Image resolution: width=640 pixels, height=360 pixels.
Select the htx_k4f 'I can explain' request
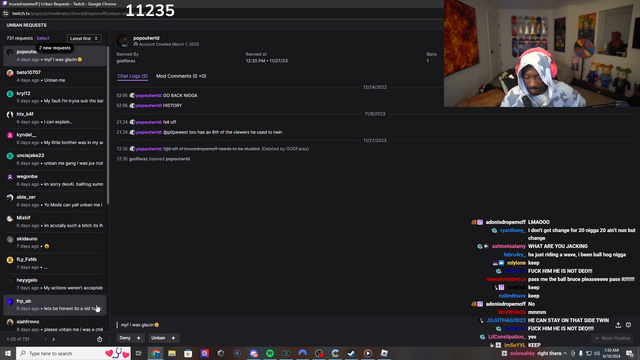click(55, 118)
